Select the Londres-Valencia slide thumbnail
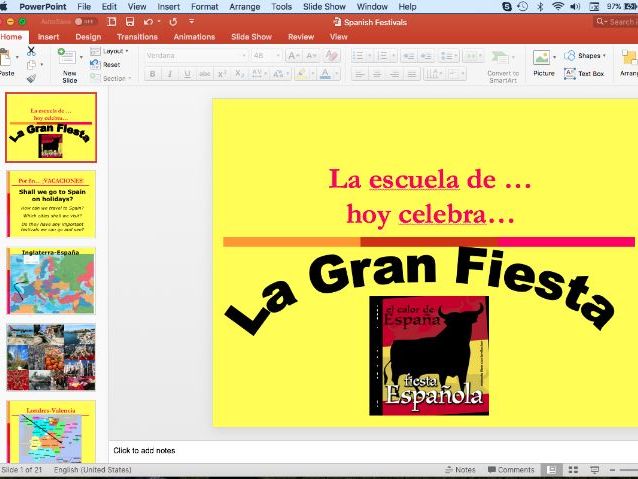Viewport: 638px width, 479px height. (51, 431)
